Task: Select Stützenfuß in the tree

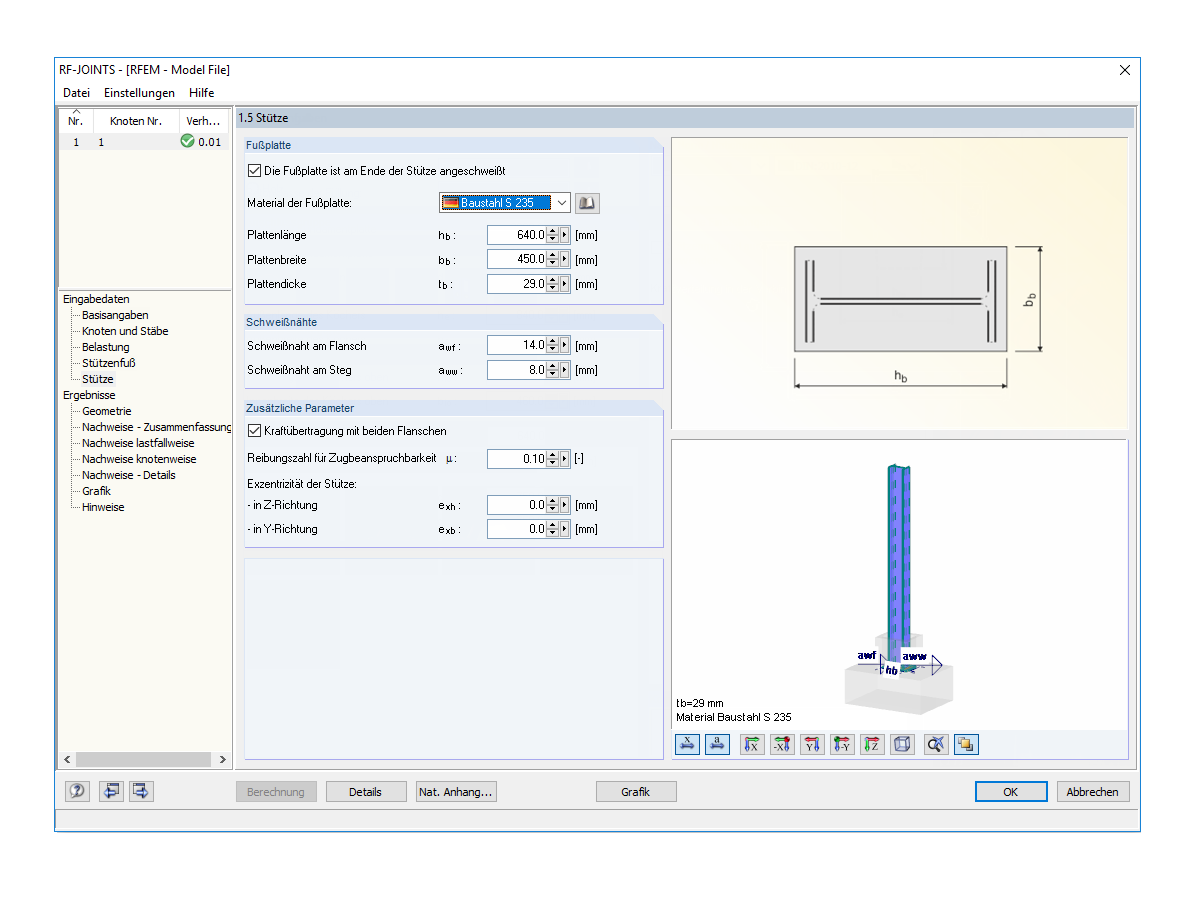Action: coord(109,363)
